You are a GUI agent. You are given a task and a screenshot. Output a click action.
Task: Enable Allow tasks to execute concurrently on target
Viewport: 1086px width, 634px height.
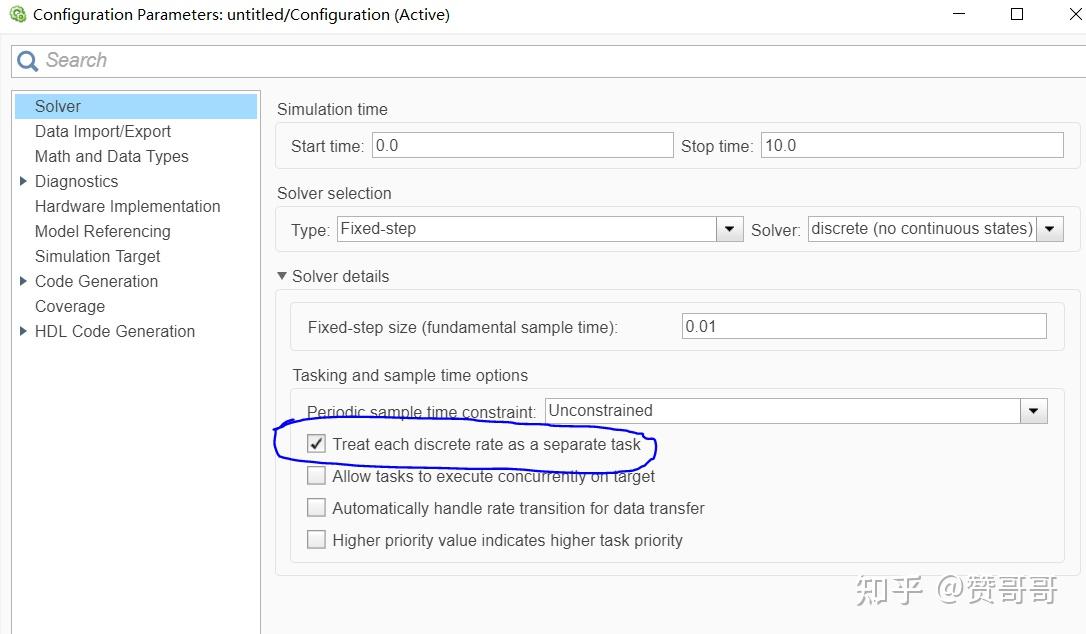[x=317, y=476]
